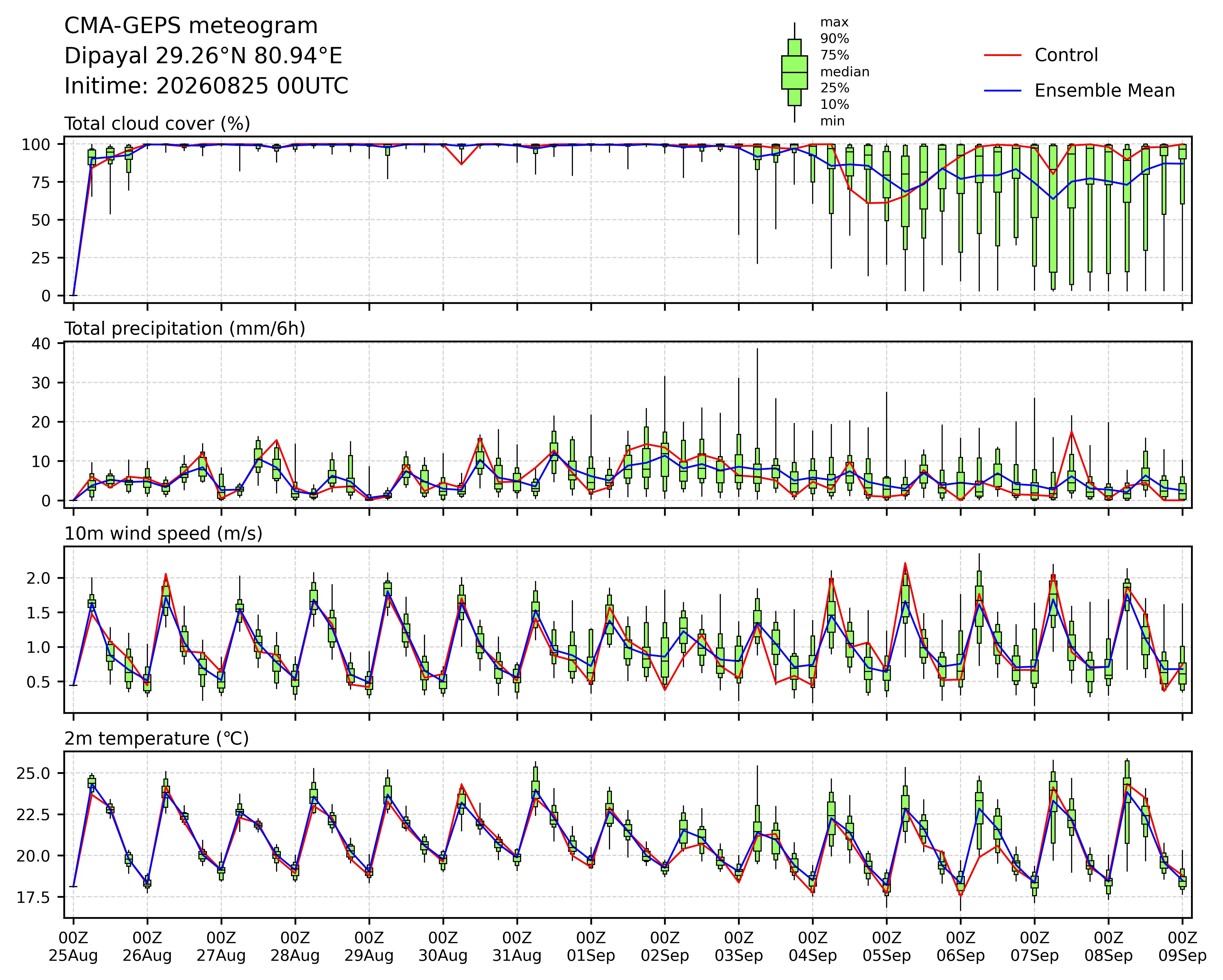Viewport: 1223px width, 980px height.
Task: Click the '00Z 05Sep' time axis label
Action: pos(887,947)
